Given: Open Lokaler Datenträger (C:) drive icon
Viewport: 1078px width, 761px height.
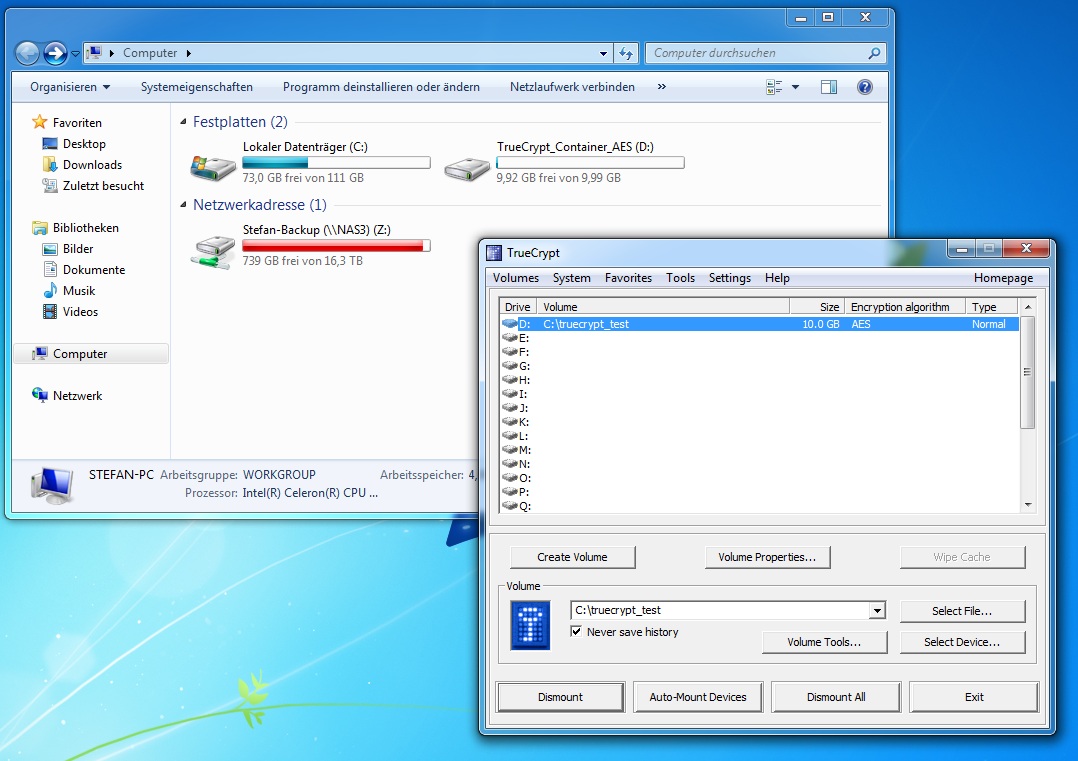Looking at the screenshot, I should 213,166.
